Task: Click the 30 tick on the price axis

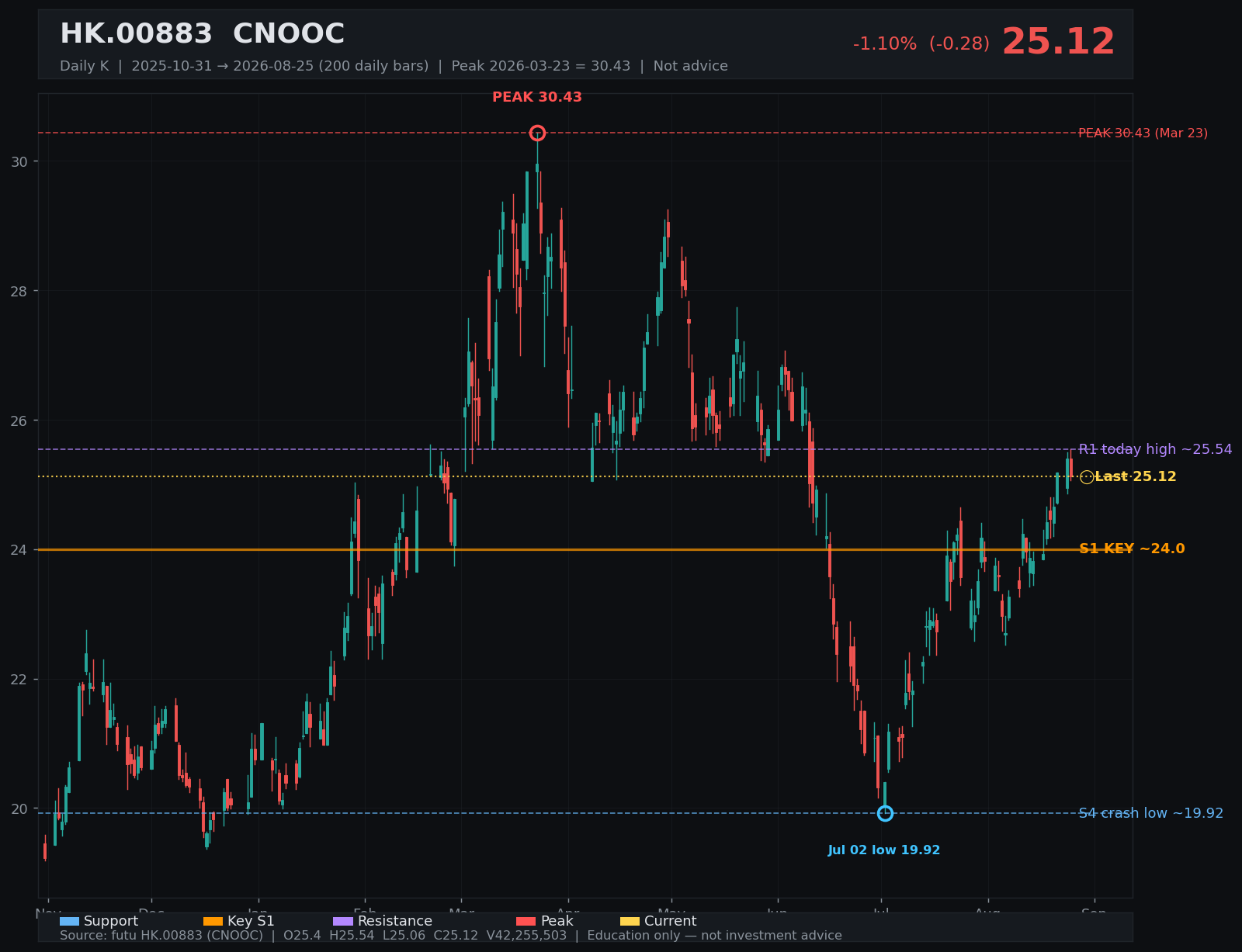Action: (19, 161)
